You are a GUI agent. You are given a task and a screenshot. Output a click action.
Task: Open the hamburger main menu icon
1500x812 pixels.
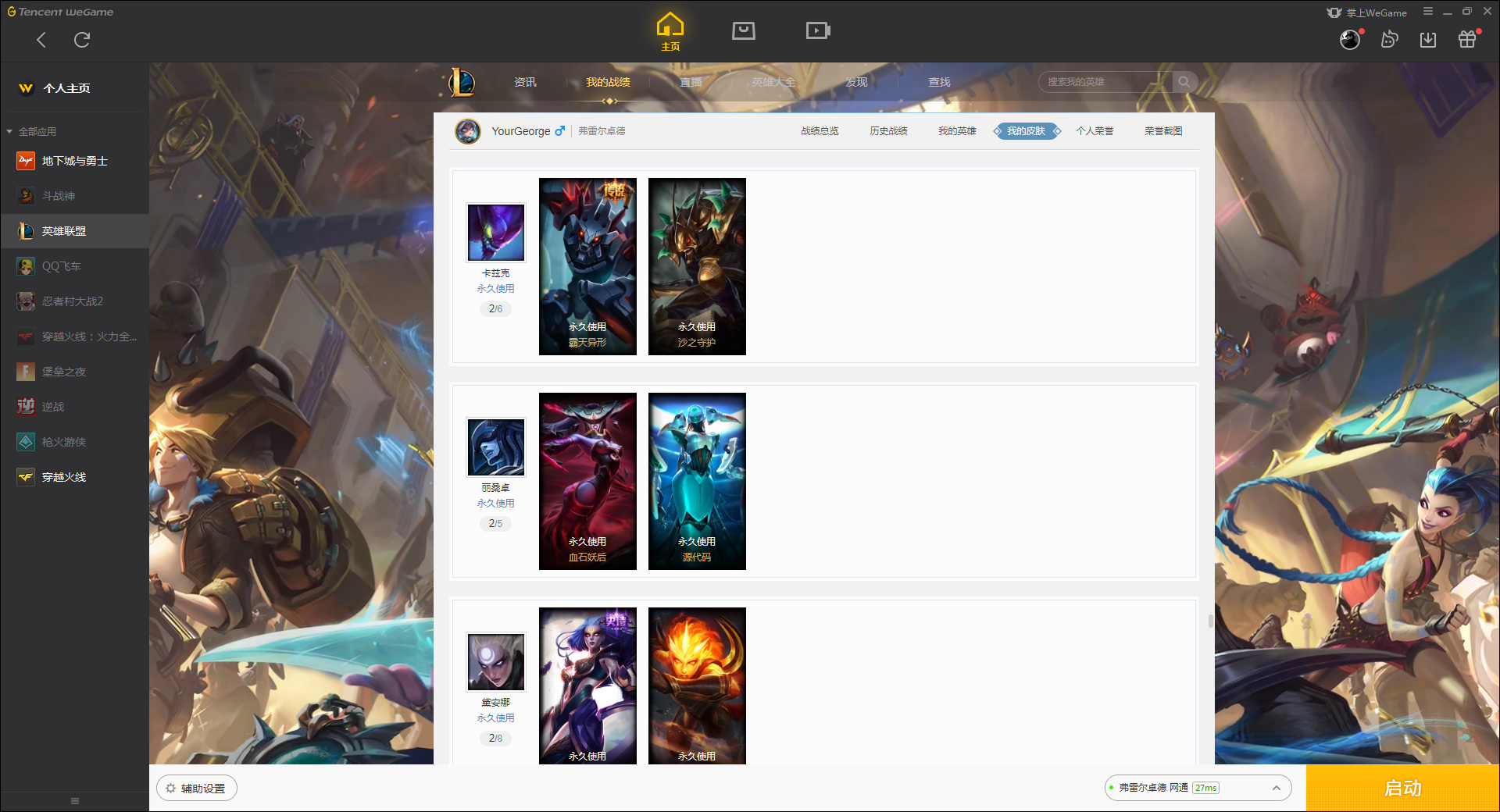coord(1428,12)
